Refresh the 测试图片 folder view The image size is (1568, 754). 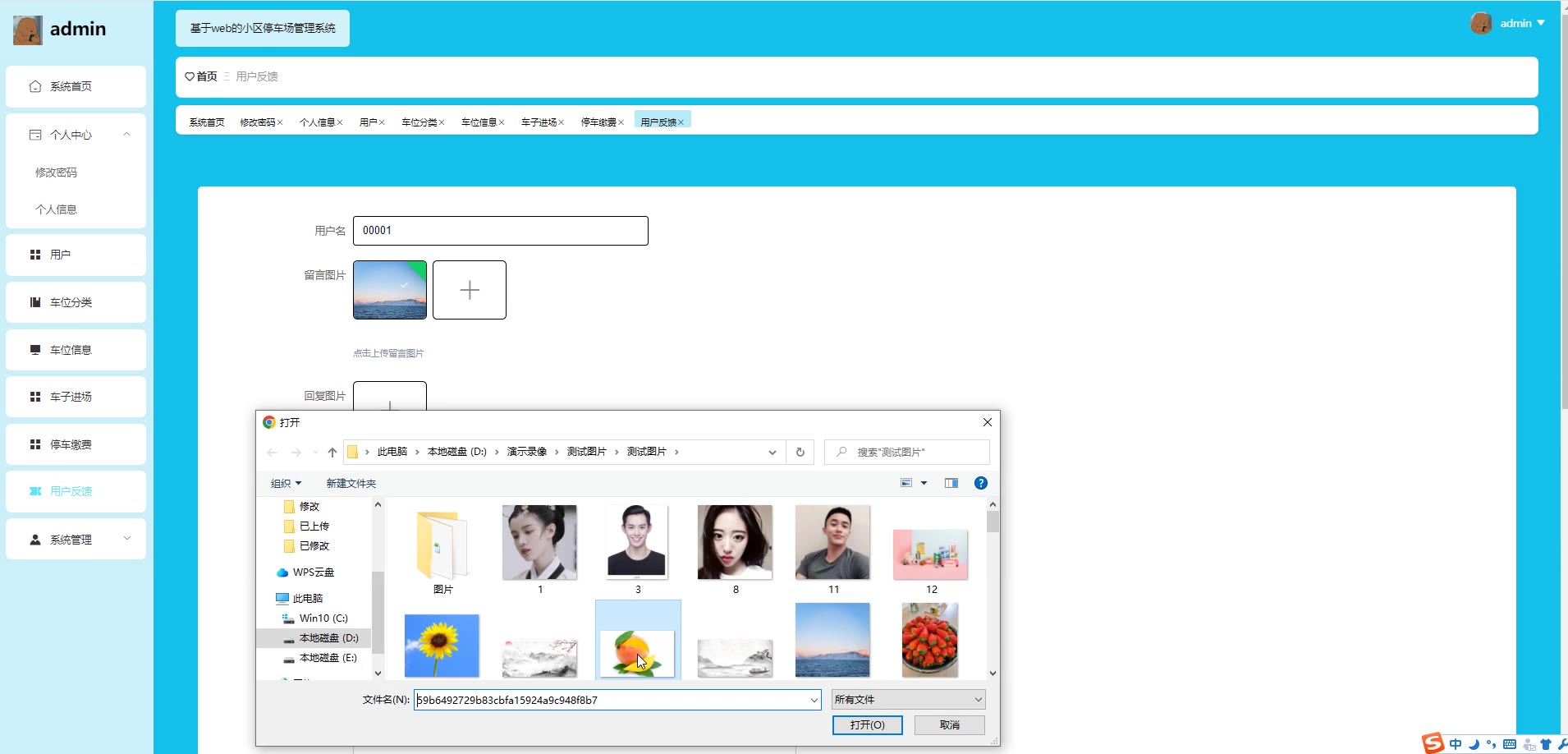[800, 453]
